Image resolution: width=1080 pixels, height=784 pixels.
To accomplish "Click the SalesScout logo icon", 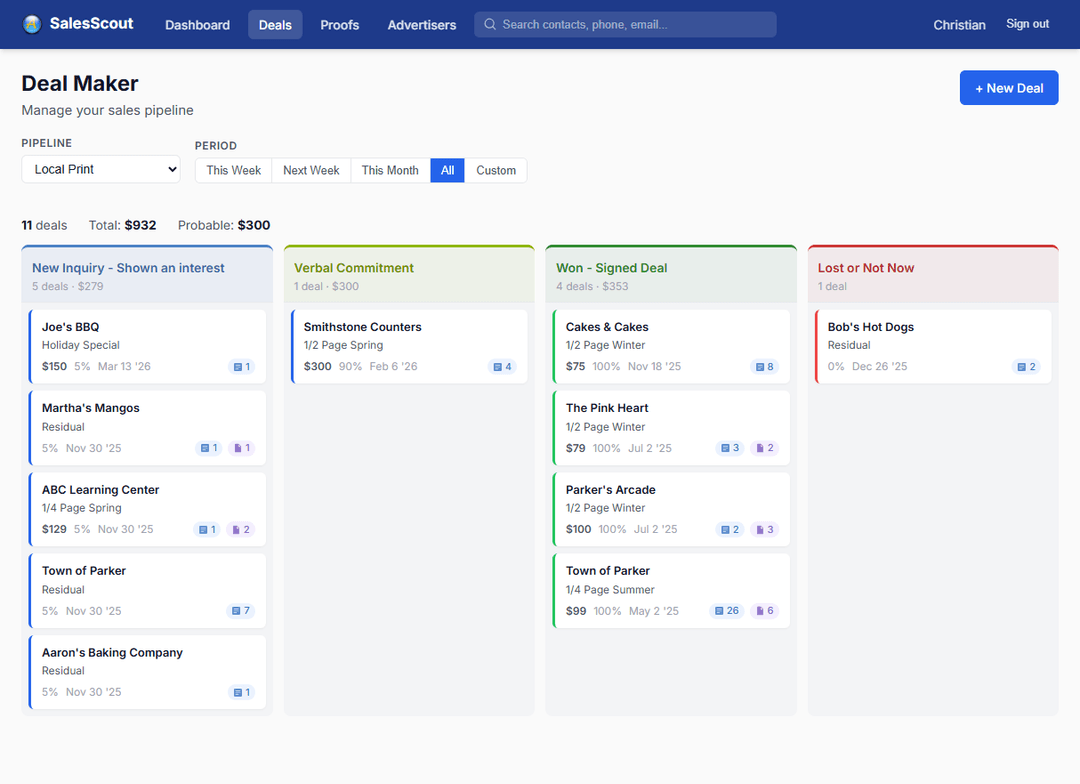I will tap(32, 24).
